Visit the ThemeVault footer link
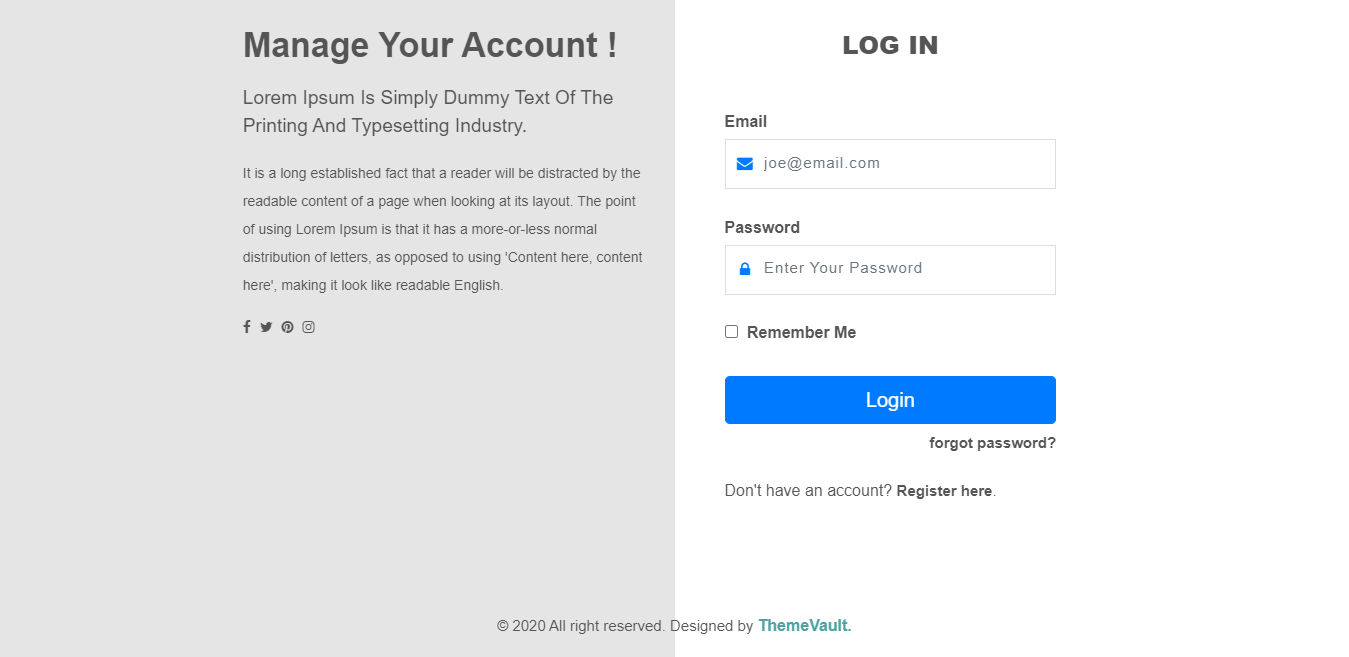 [804, 626]
